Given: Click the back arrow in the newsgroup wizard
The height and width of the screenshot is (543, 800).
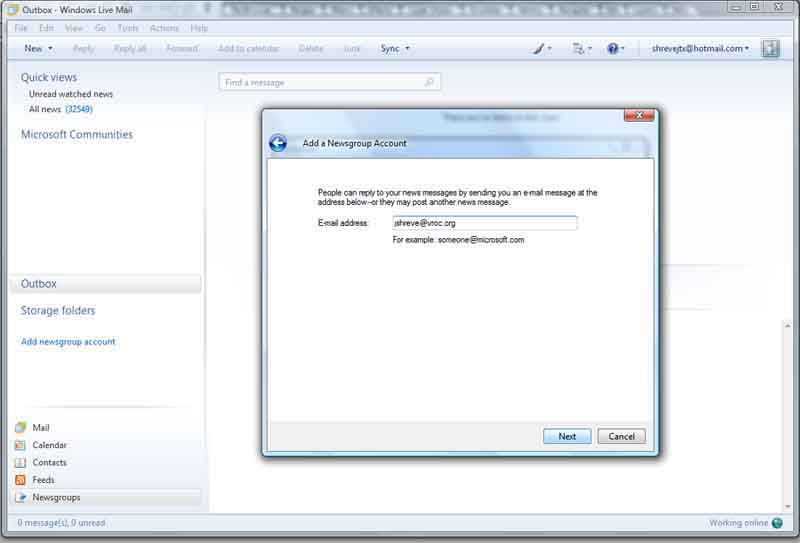Looking at the screenshot, I should (278, 143).
